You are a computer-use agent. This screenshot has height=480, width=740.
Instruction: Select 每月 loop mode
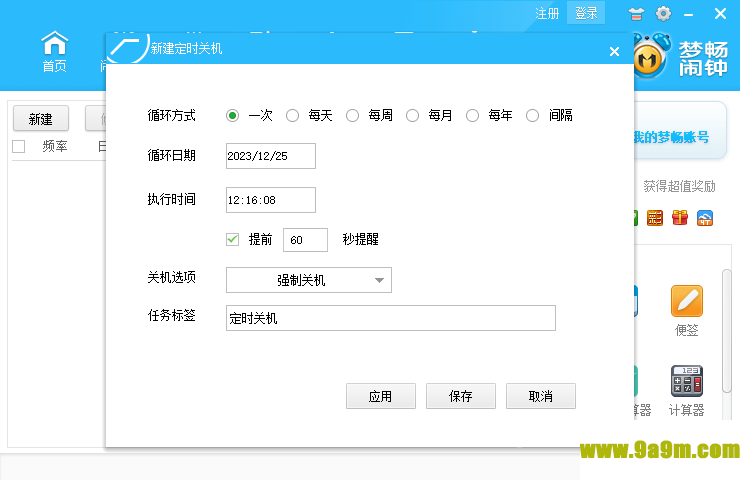pos(412,116)
